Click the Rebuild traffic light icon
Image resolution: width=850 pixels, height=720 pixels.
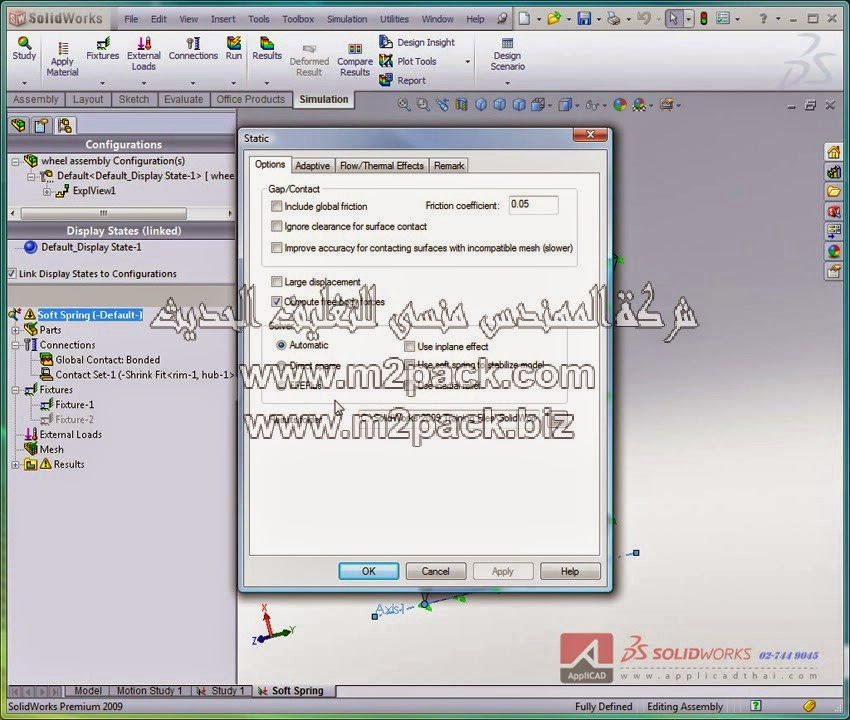pyautogui.click(x=704, y=19)
